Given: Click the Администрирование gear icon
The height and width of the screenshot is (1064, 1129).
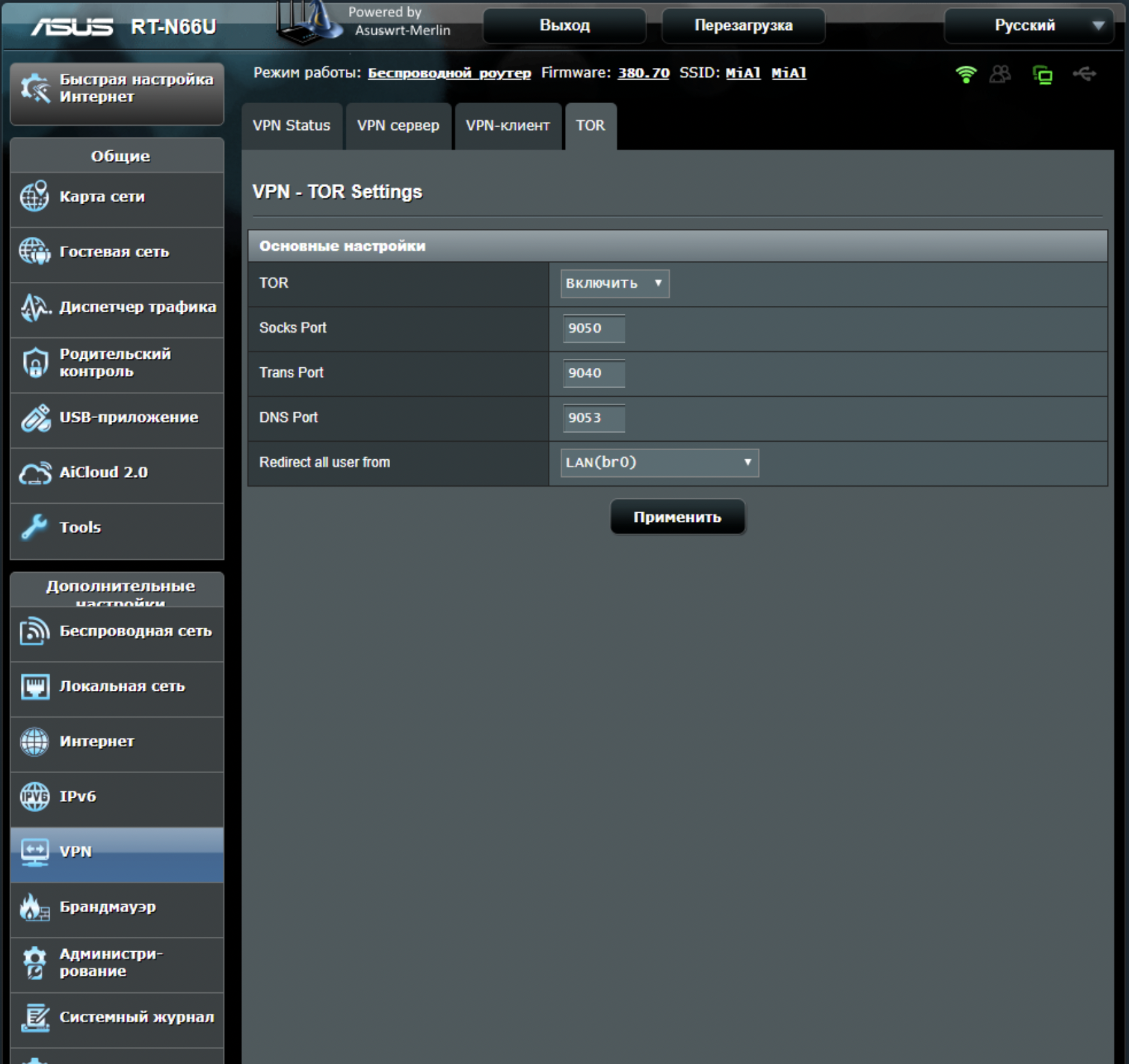Looking at the screenshot, I should coord(35,962).
